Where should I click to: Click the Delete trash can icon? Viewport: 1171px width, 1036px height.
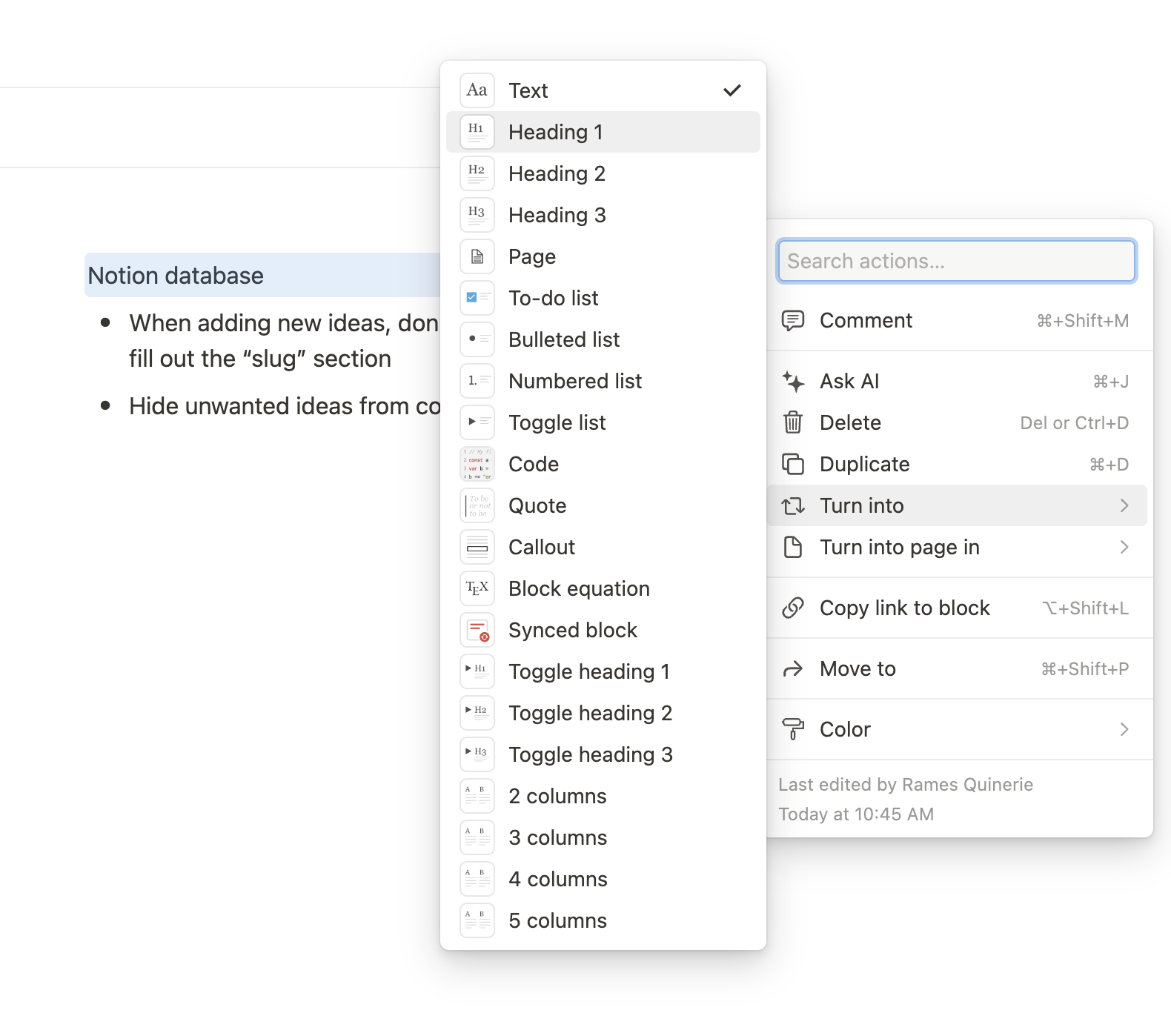pyautogui.click(x=793, y=422)
